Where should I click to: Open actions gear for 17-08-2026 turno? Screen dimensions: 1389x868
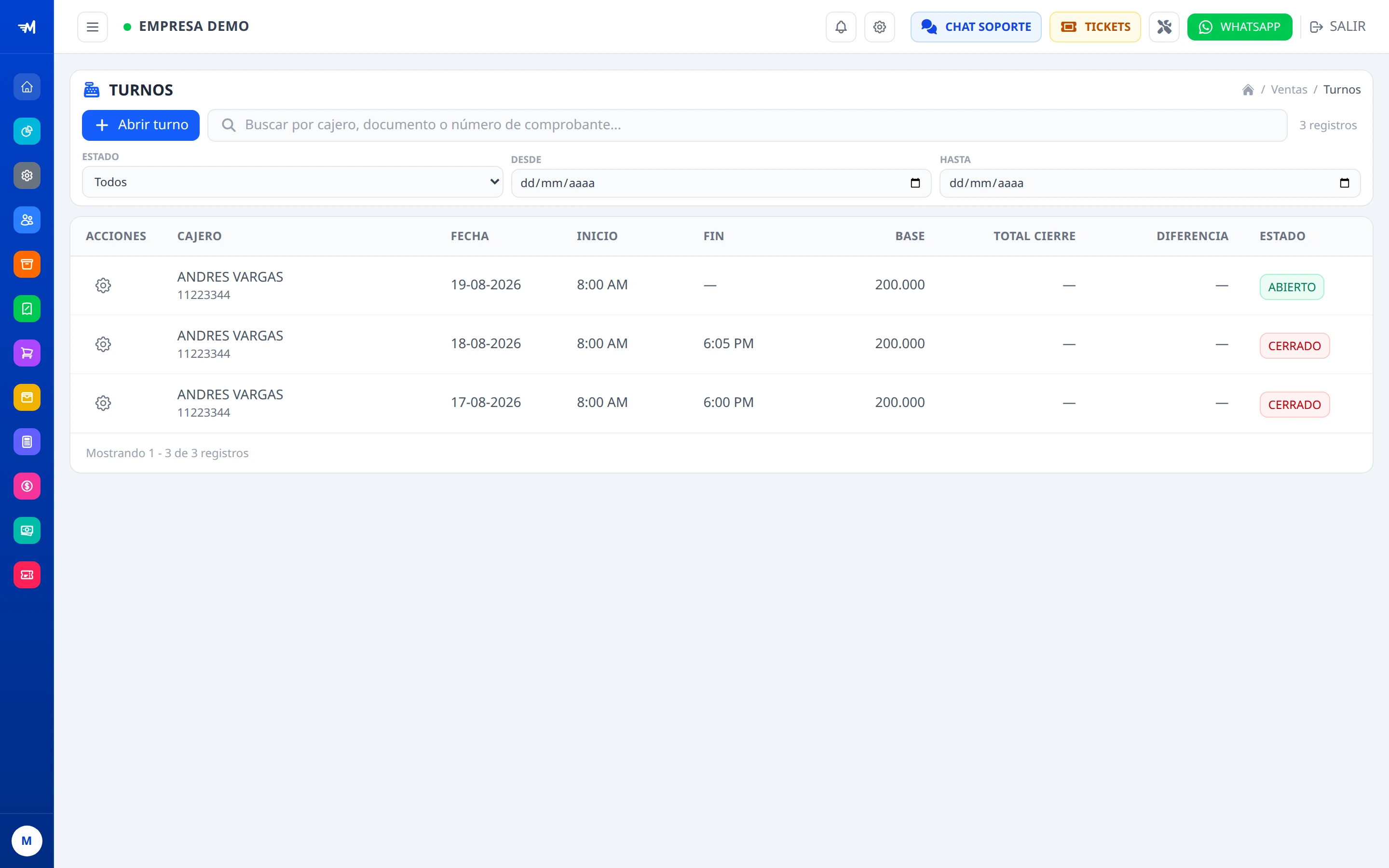pyautogui.click(x=103, y=403)
